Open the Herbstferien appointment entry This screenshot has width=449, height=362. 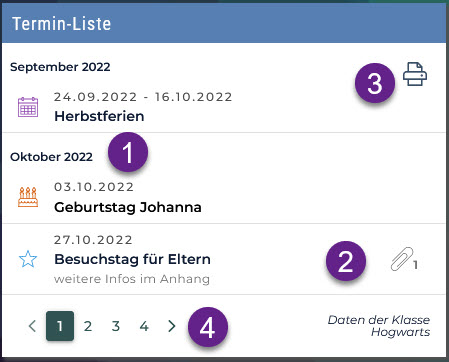224,107
